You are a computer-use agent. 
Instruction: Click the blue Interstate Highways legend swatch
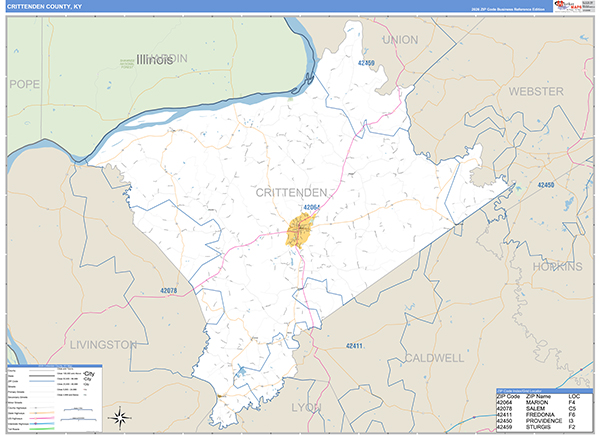point(42,424)
